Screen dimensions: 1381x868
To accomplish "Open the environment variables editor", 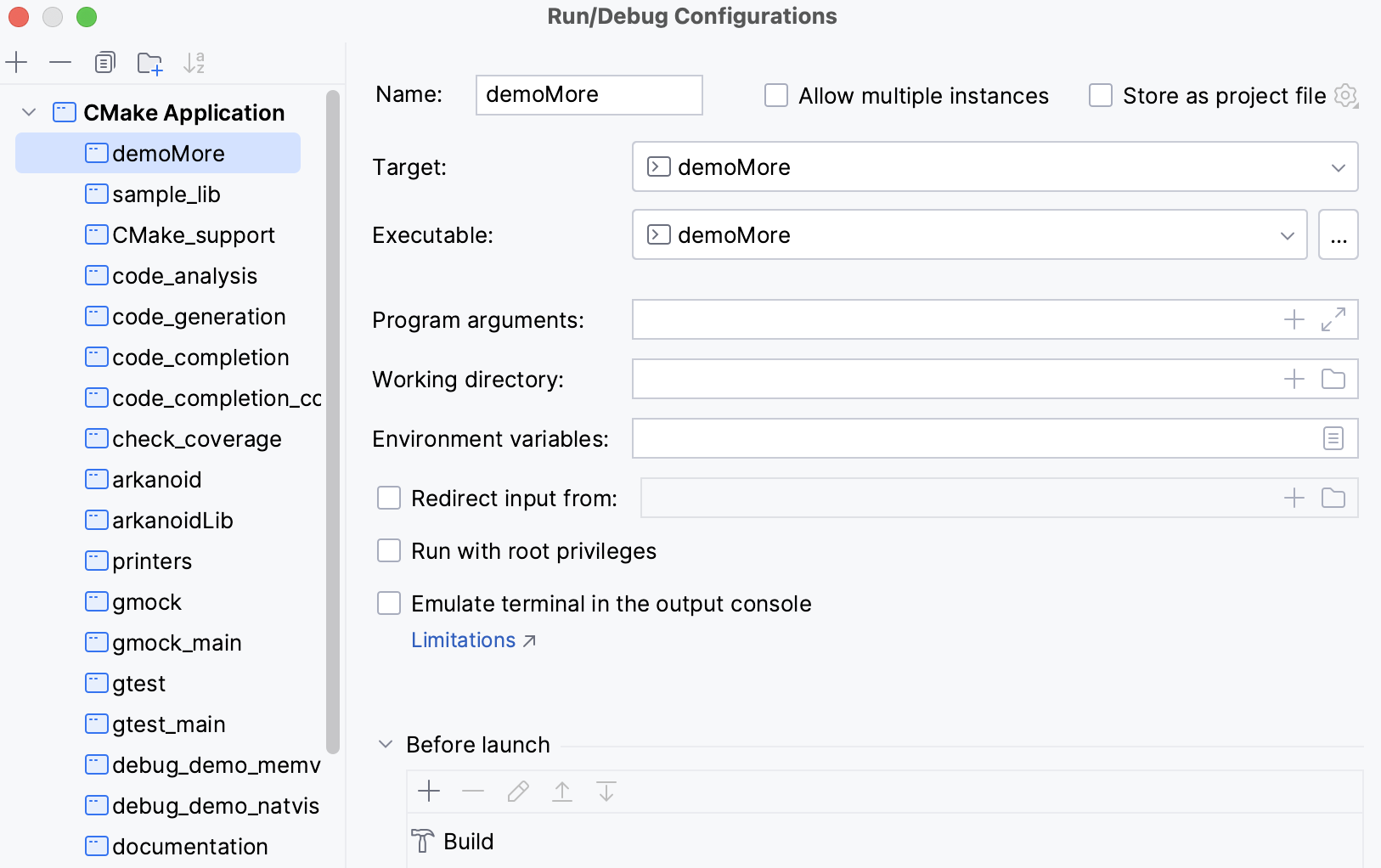I will [x=1333, y=438].
